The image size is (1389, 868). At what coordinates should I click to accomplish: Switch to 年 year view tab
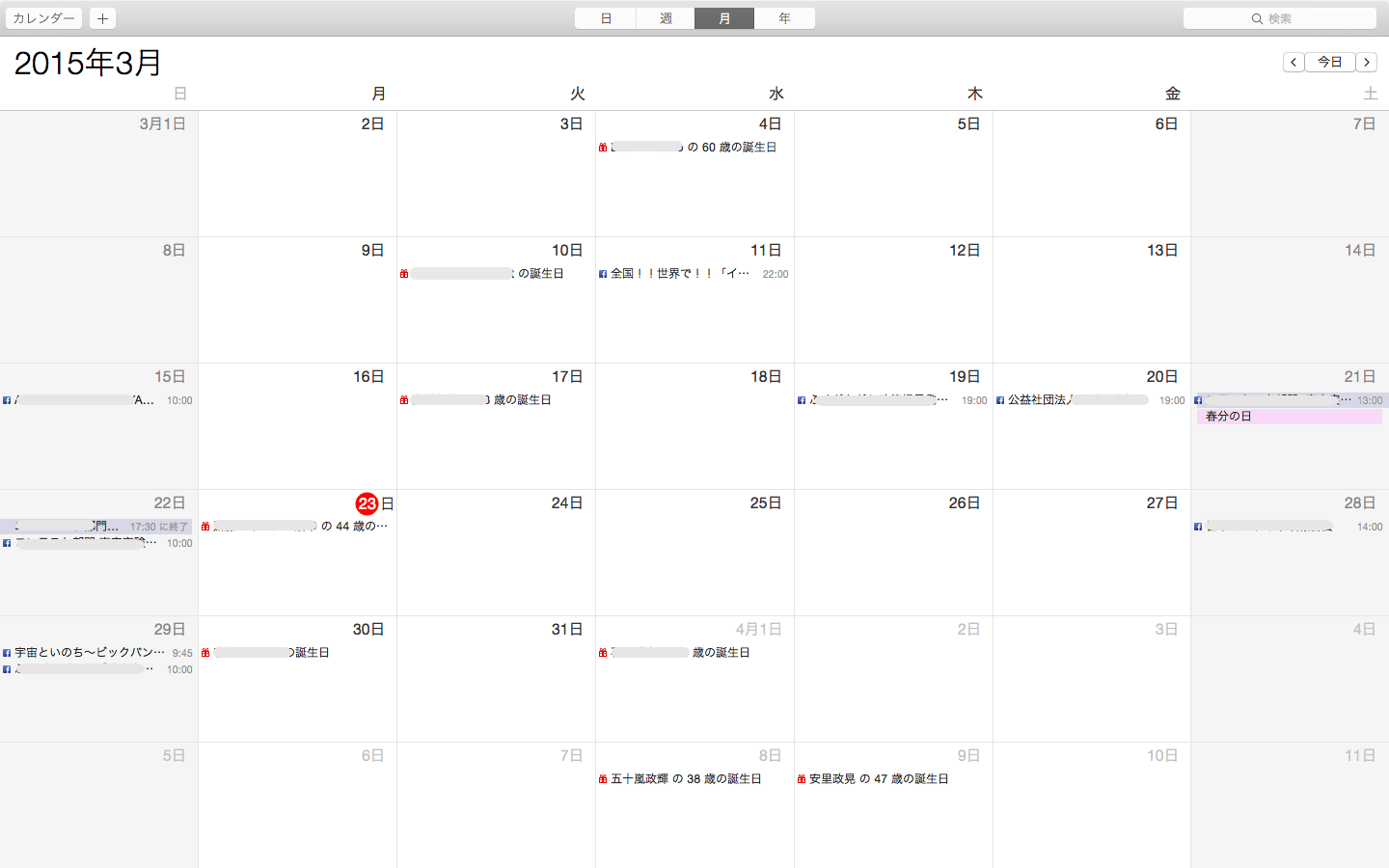point(784,18)
